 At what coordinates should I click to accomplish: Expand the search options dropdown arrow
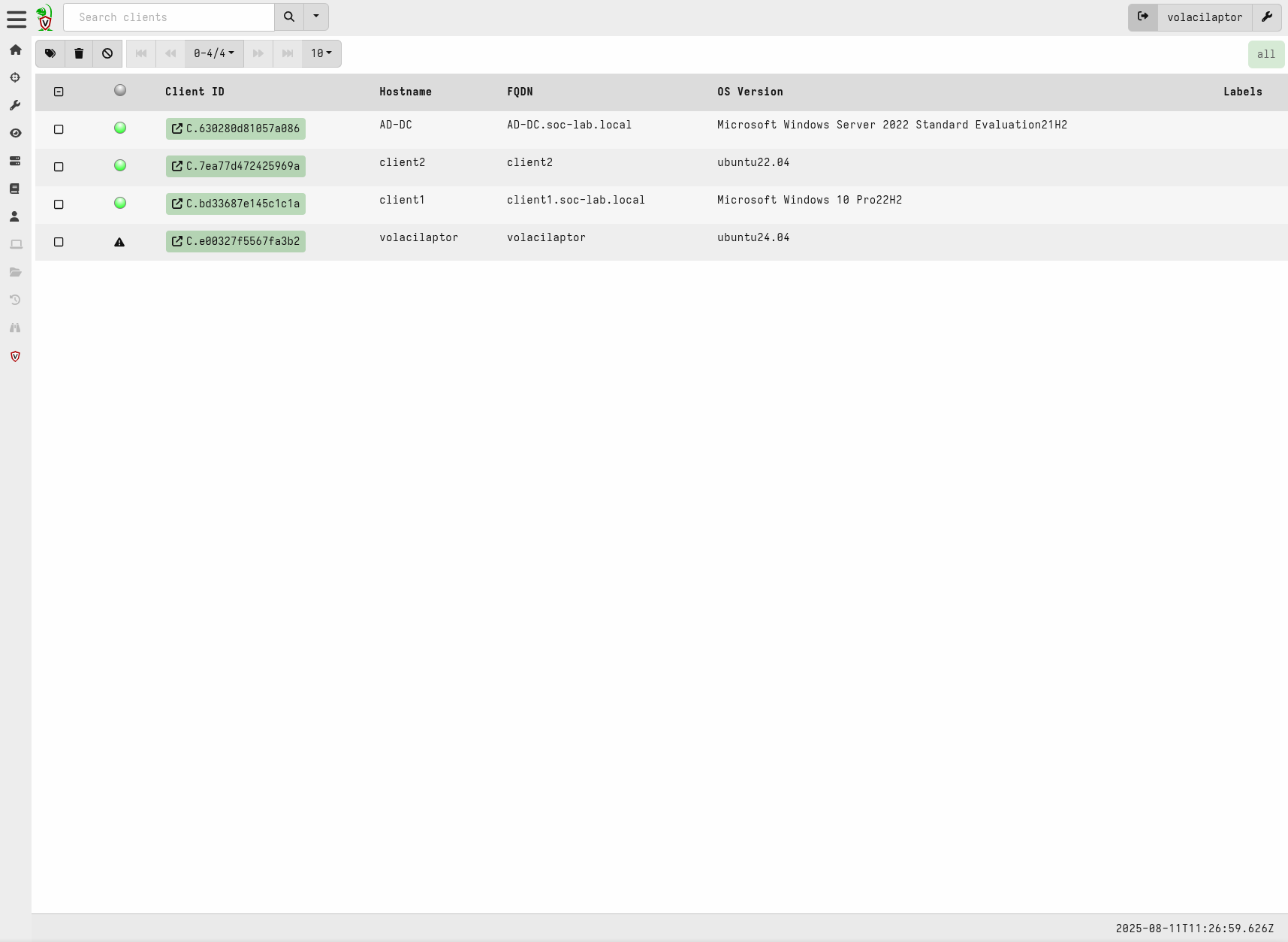[316, 17]
